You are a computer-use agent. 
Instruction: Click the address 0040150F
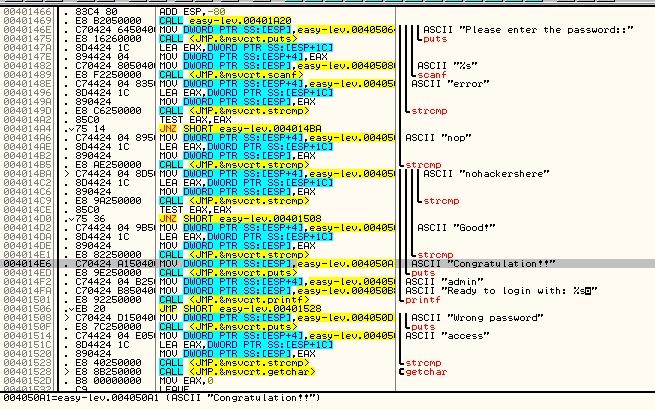click(28, 326)
